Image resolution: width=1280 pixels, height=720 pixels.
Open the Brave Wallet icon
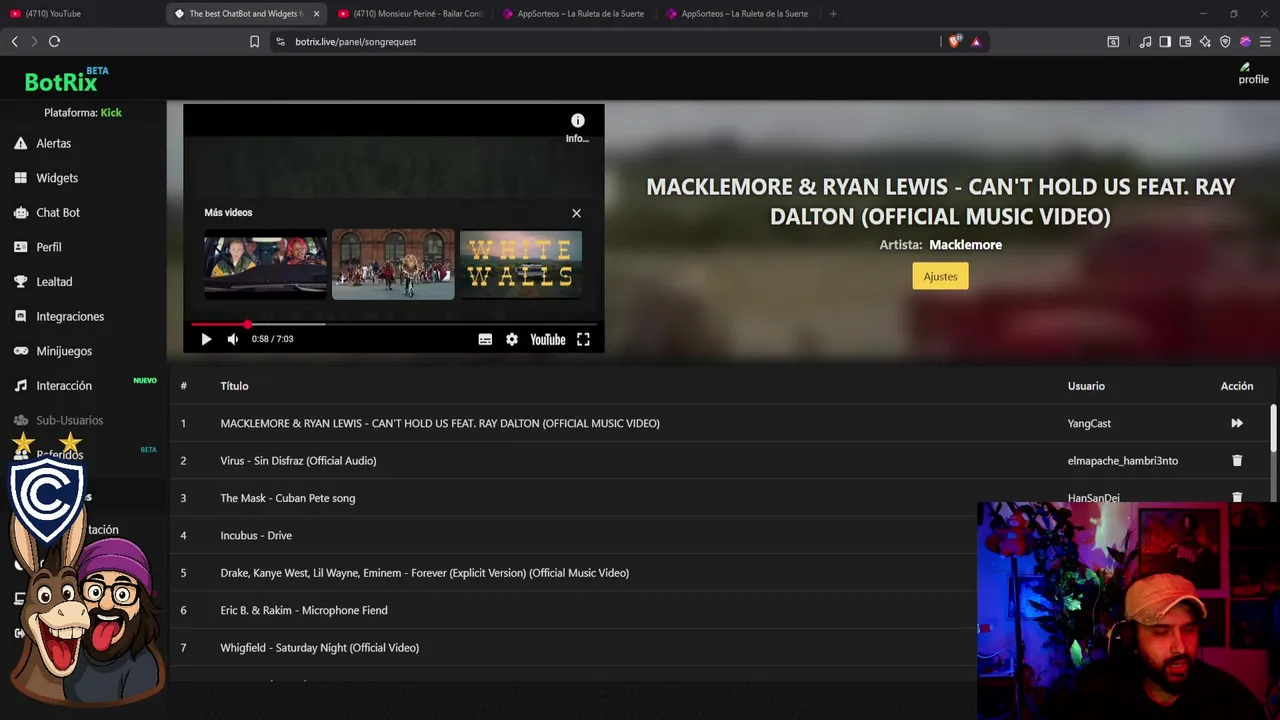[1185, 42]
